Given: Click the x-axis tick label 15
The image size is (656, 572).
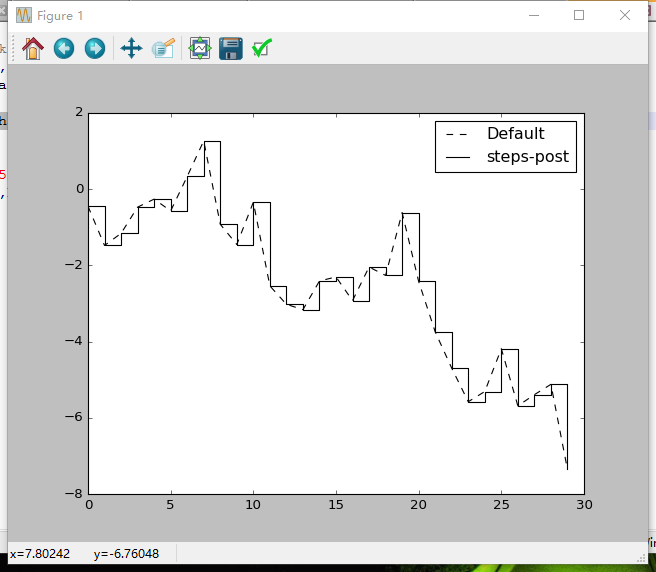Looking at the screenshot, I should tap(336, 505).
